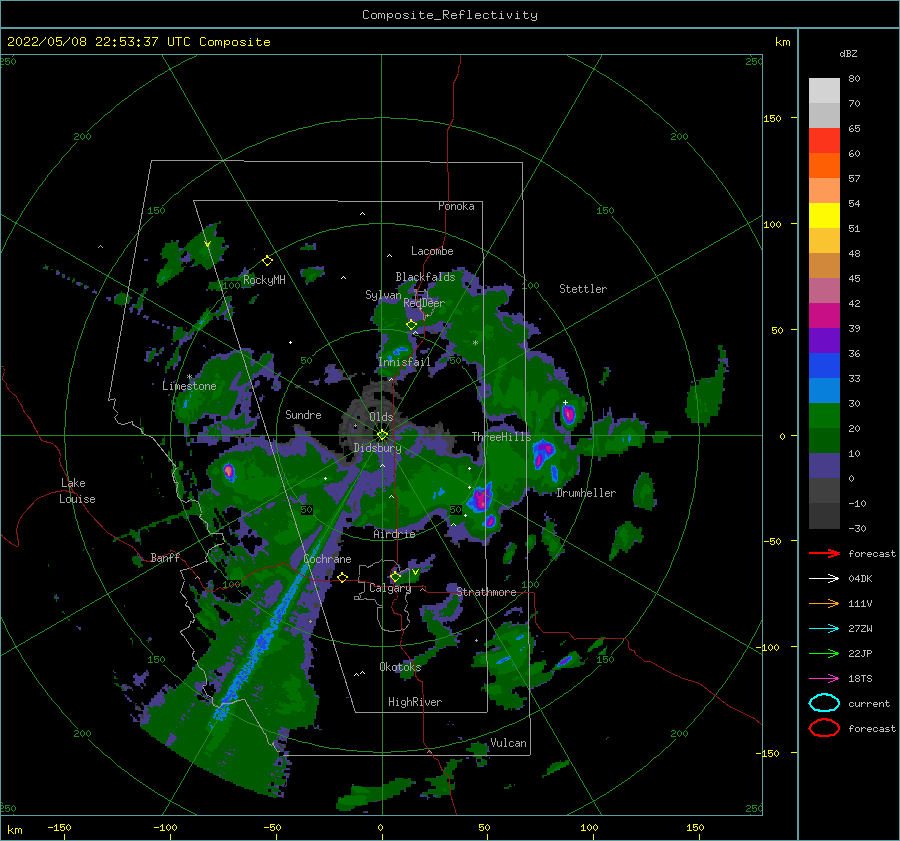Click the Drumheller city label

(586, 493)
